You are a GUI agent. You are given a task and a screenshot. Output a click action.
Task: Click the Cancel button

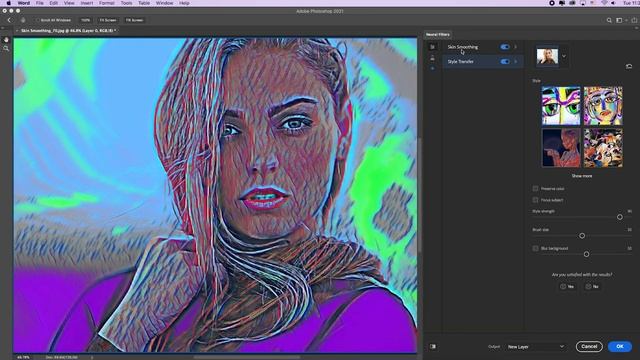[x=589, y=347]
